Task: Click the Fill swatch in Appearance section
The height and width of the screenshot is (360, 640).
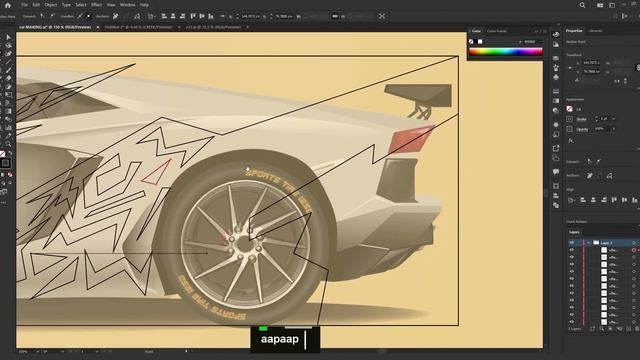Action: pyautogui.click(x=569, y=109)
